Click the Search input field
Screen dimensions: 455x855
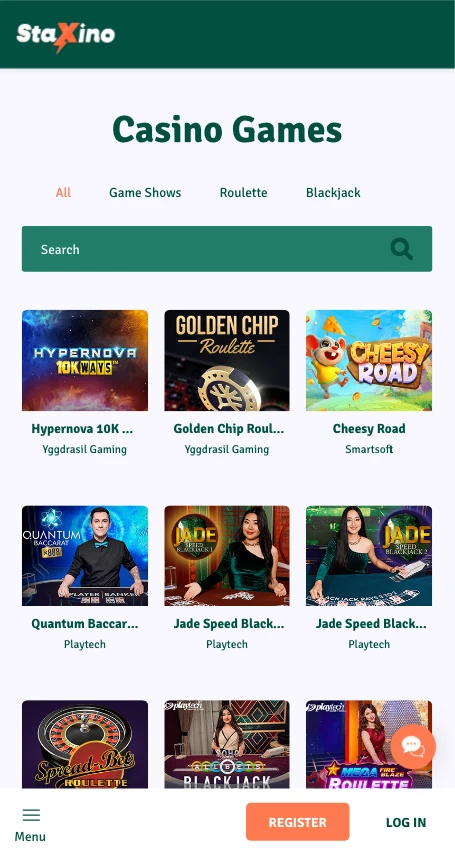(227, 249)
